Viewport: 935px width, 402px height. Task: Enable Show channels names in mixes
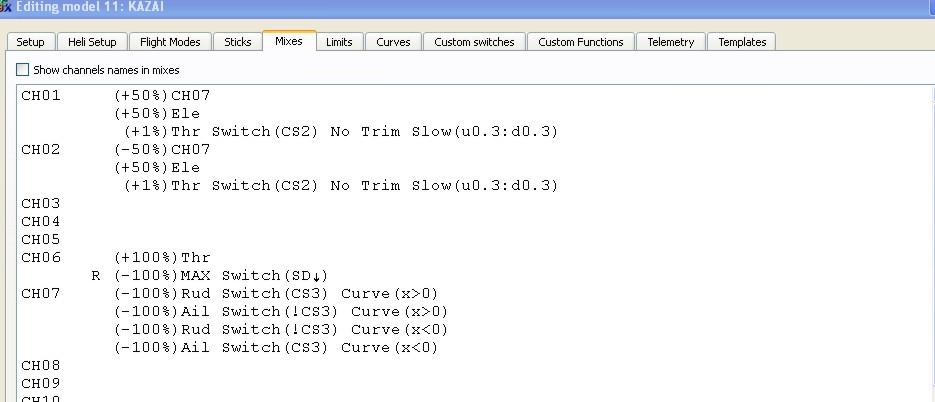click(23, 70)
